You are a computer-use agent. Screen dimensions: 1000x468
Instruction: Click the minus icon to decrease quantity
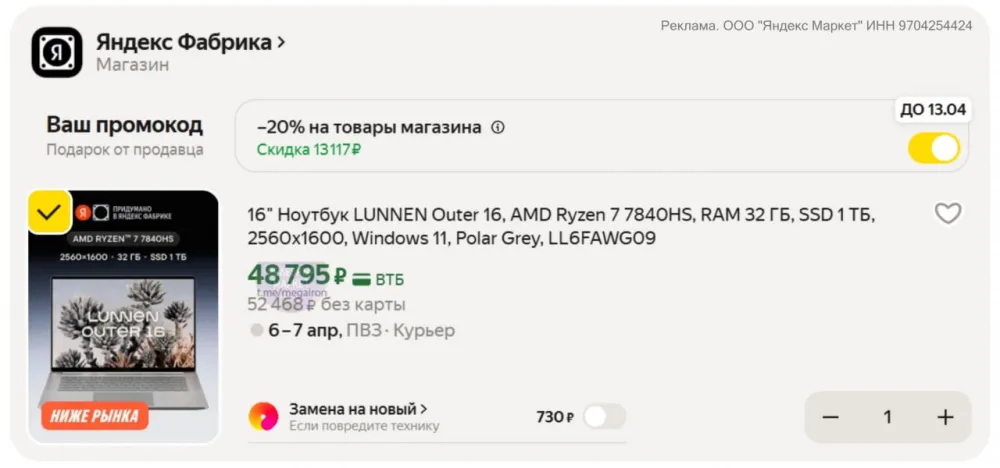(830, 417)
